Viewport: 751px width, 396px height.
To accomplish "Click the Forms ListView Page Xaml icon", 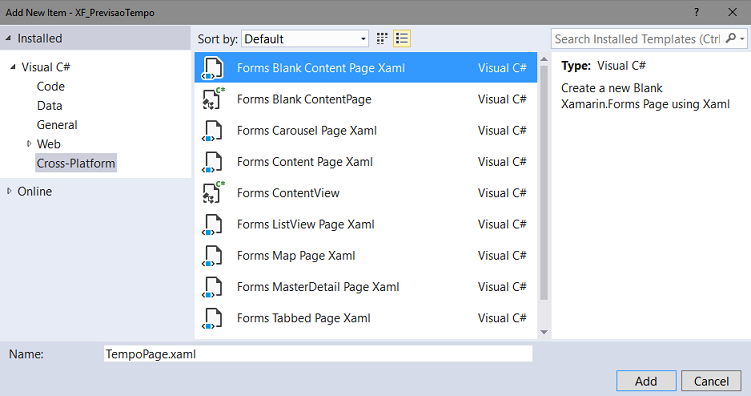I will pyautogui.click(x=213, y=224).
